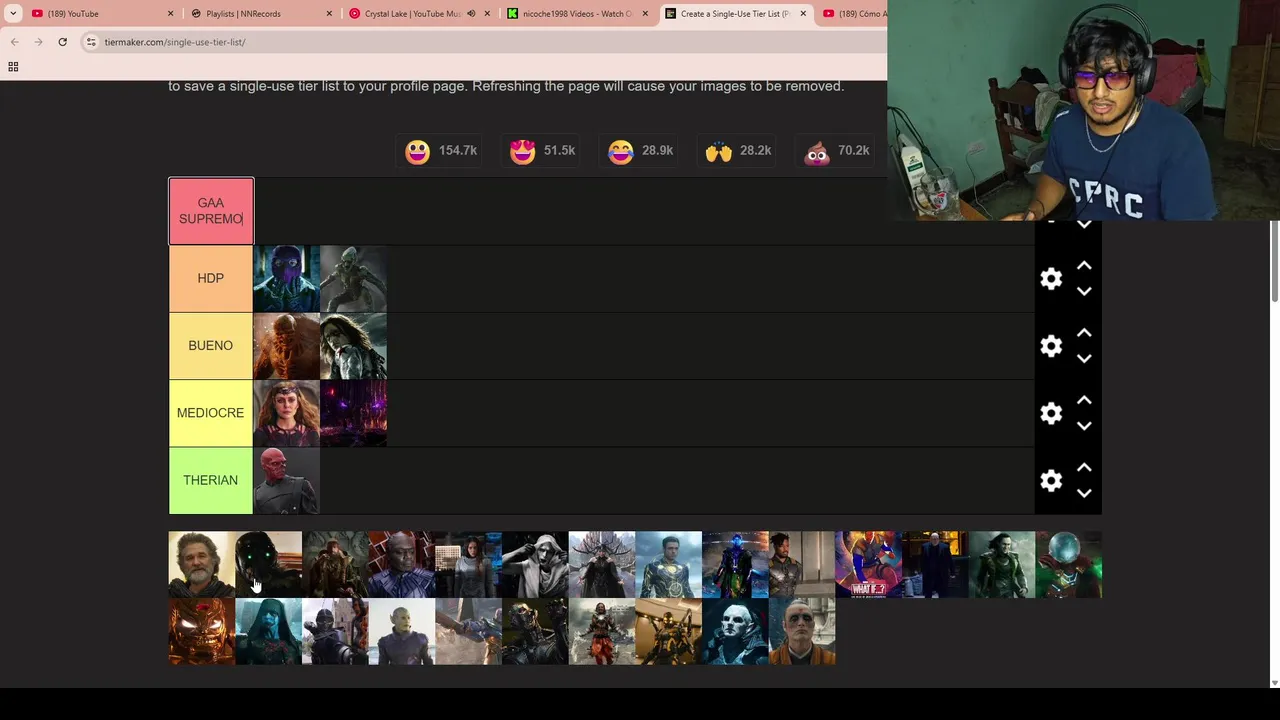The image size is (1280, 720).
Task: Pick the pale white-faced Malekith image
Action: point(735,632)
